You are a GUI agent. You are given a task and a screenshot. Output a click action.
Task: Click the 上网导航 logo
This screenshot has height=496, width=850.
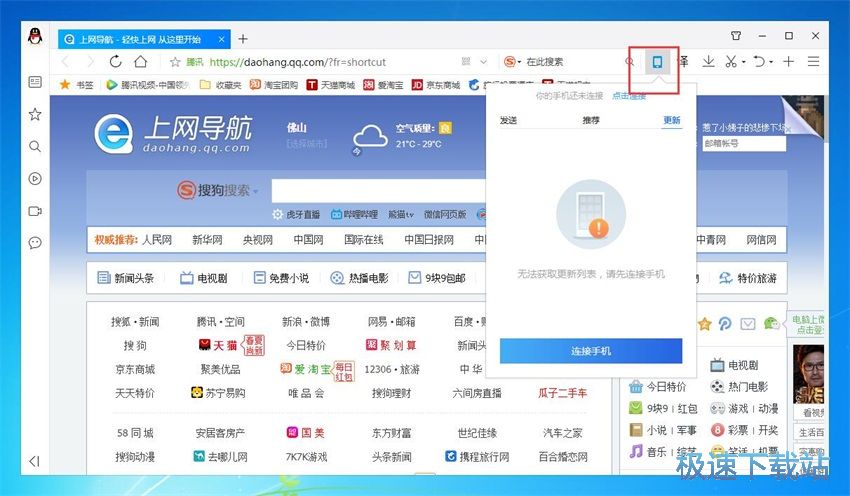coord(172,133)
